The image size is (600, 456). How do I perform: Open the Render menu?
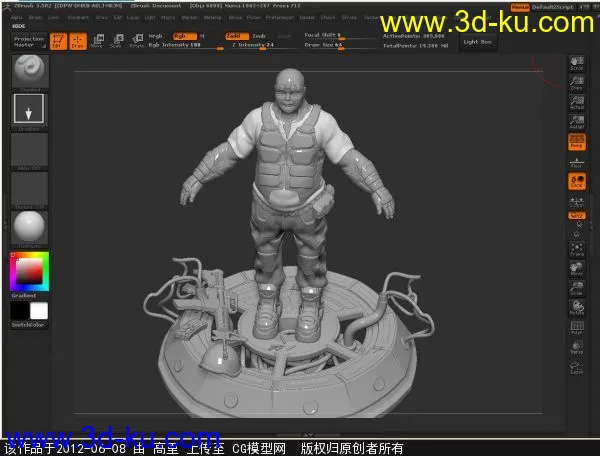pyautogui.click(x=307, y=18)
